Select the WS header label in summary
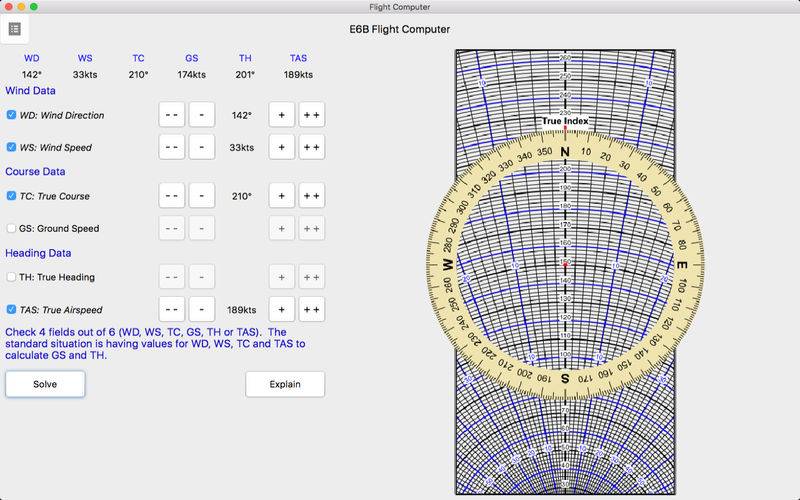 [x=85, y=58]
